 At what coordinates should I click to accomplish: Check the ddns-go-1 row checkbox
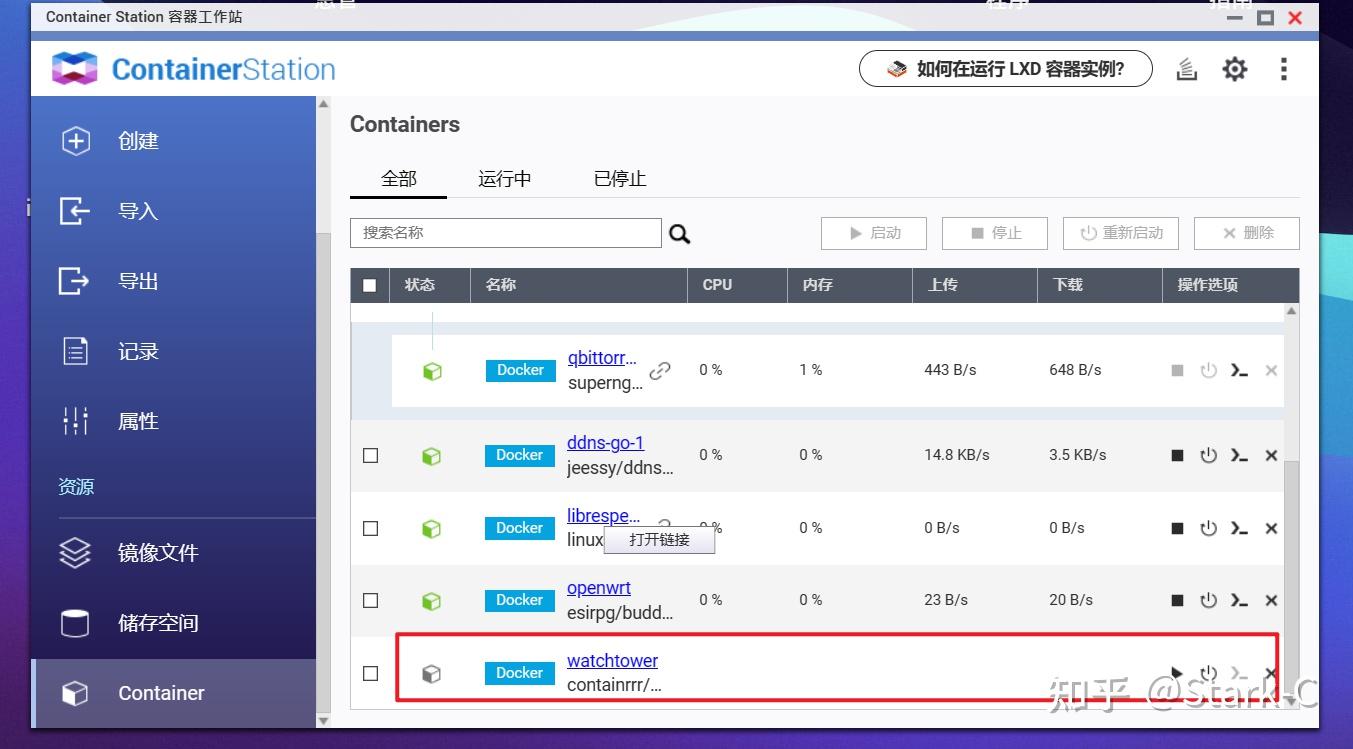point(370,456)
